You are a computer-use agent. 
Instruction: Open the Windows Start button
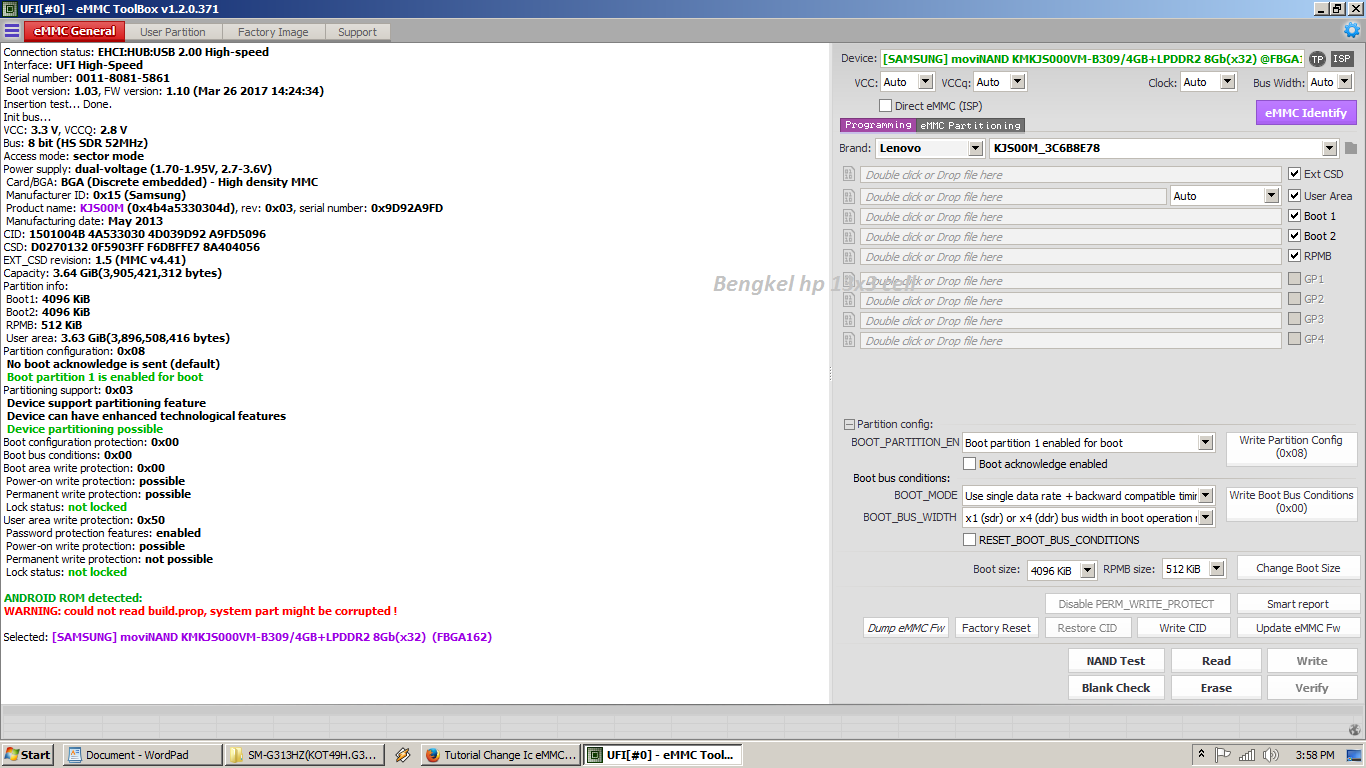point(28,755)
